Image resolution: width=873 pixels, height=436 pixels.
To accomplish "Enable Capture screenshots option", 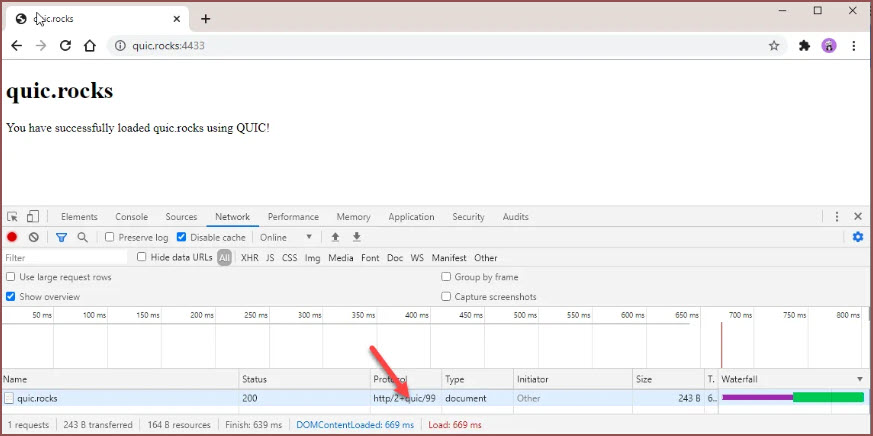I will 446,297.
